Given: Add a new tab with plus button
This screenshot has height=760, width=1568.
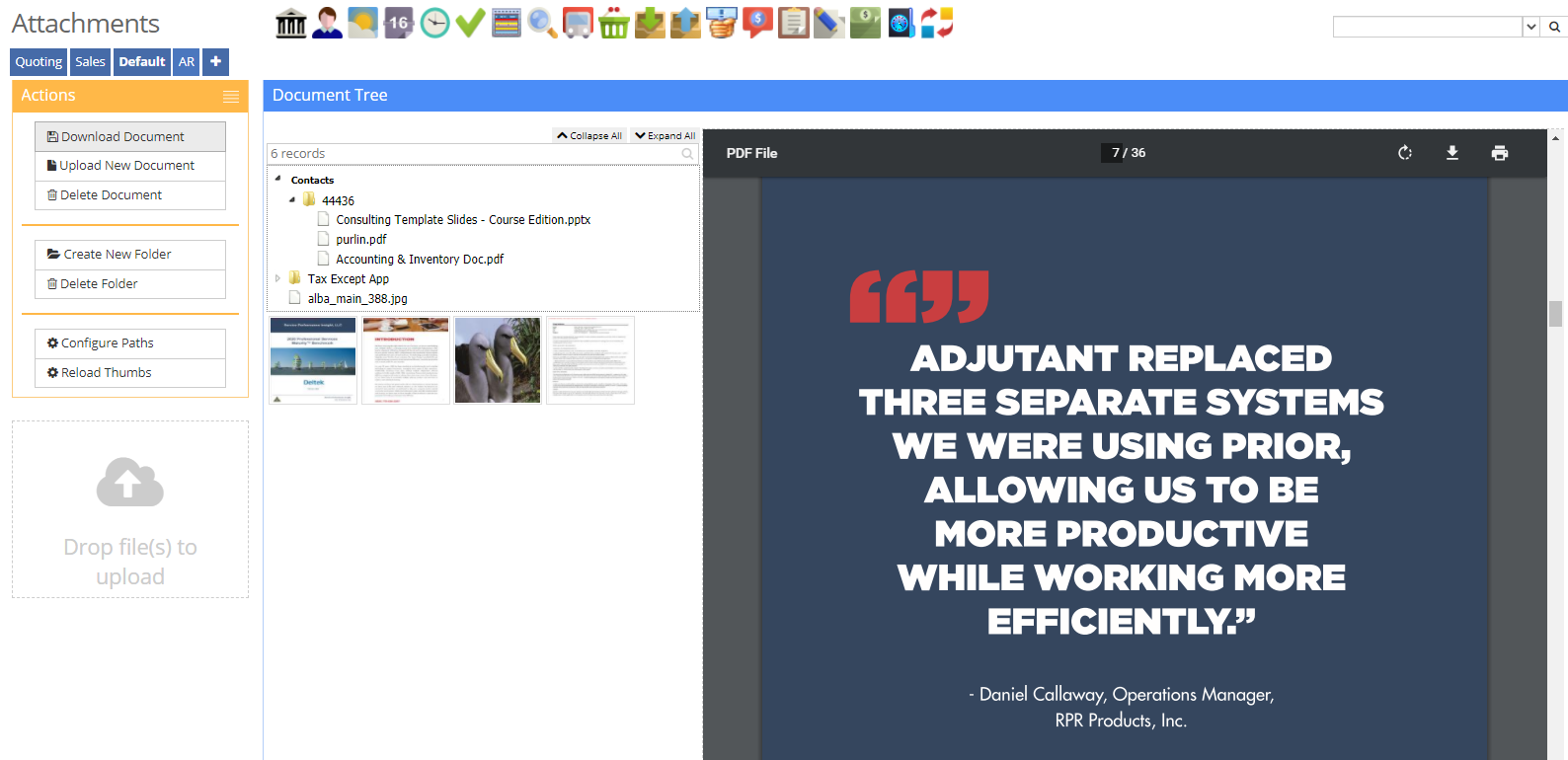Looking at the screenshot, I should 215,61.
